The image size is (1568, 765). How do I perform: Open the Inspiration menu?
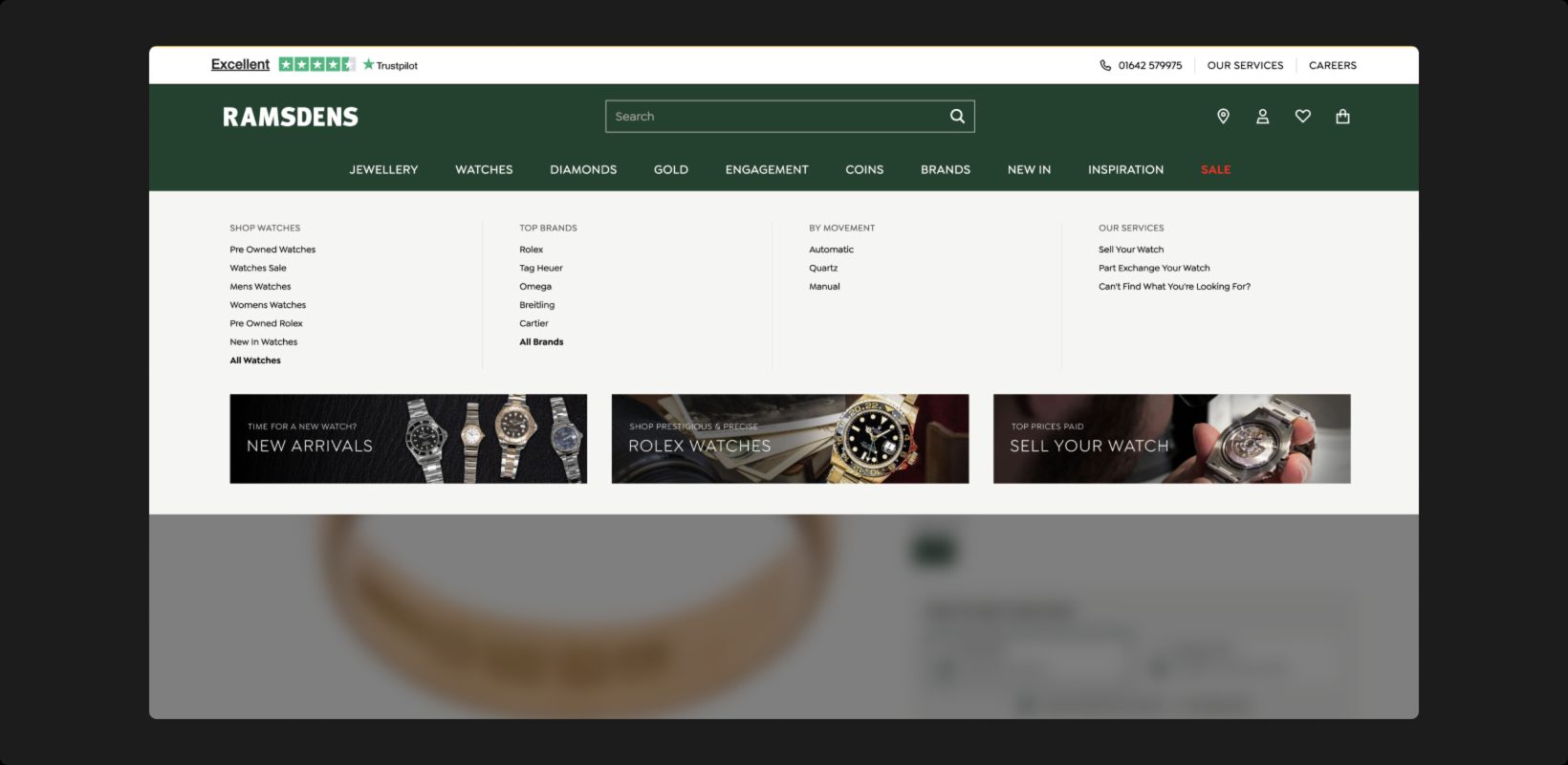(x=1125, y=170)
